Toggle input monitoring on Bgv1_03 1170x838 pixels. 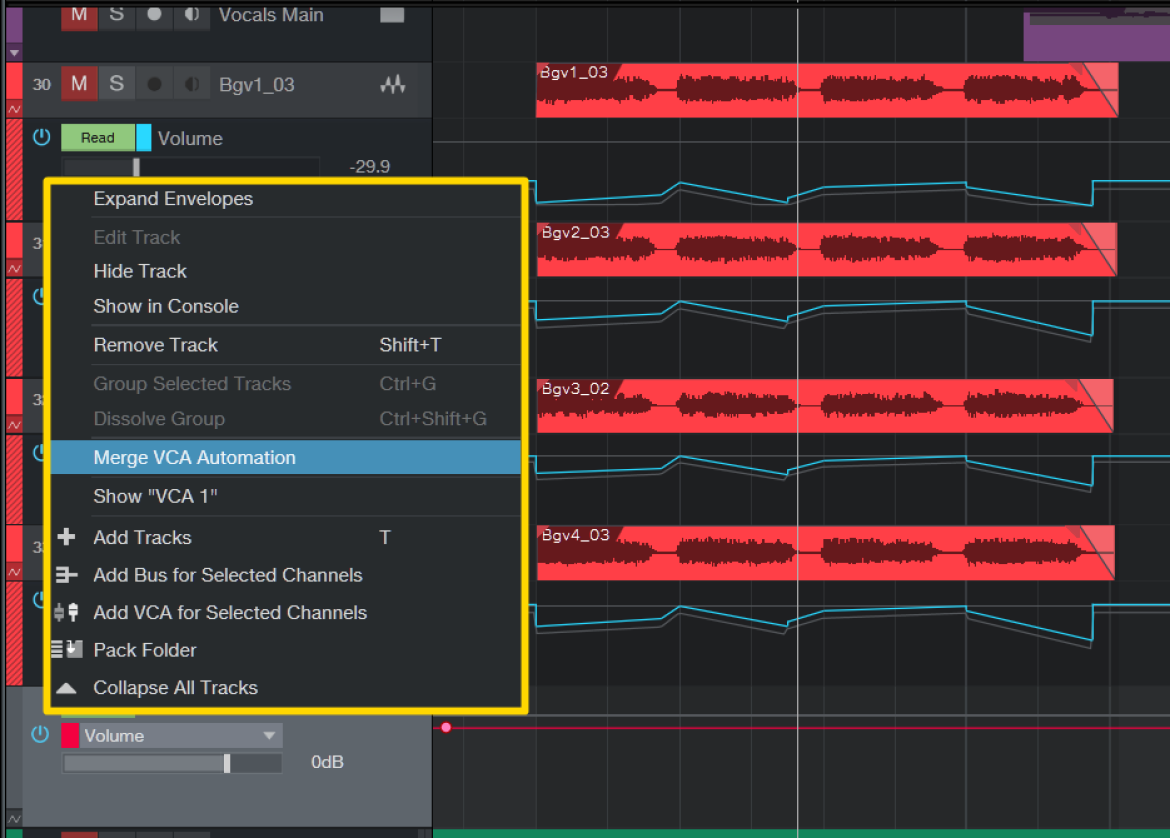point(191,84)
